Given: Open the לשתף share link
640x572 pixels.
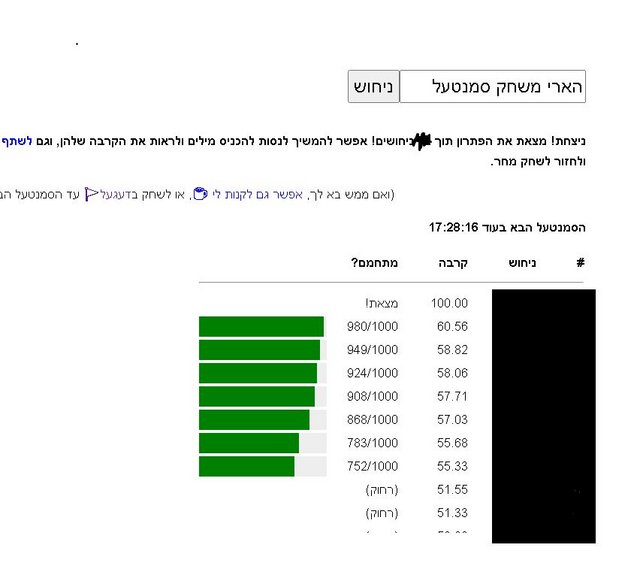Looking at the screenshot, I should click(x=16, y=141).
